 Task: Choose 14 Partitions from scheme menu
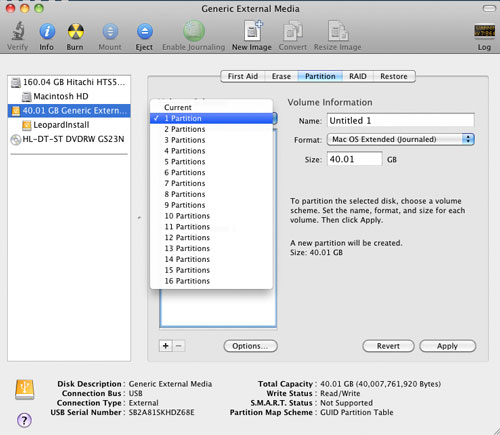[211, 259]
